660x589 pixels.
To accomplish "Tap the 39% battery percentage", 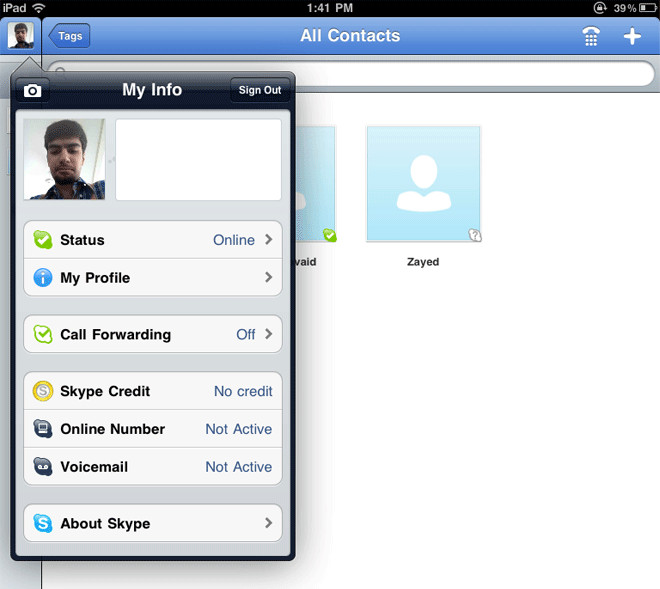I will 625,8.
